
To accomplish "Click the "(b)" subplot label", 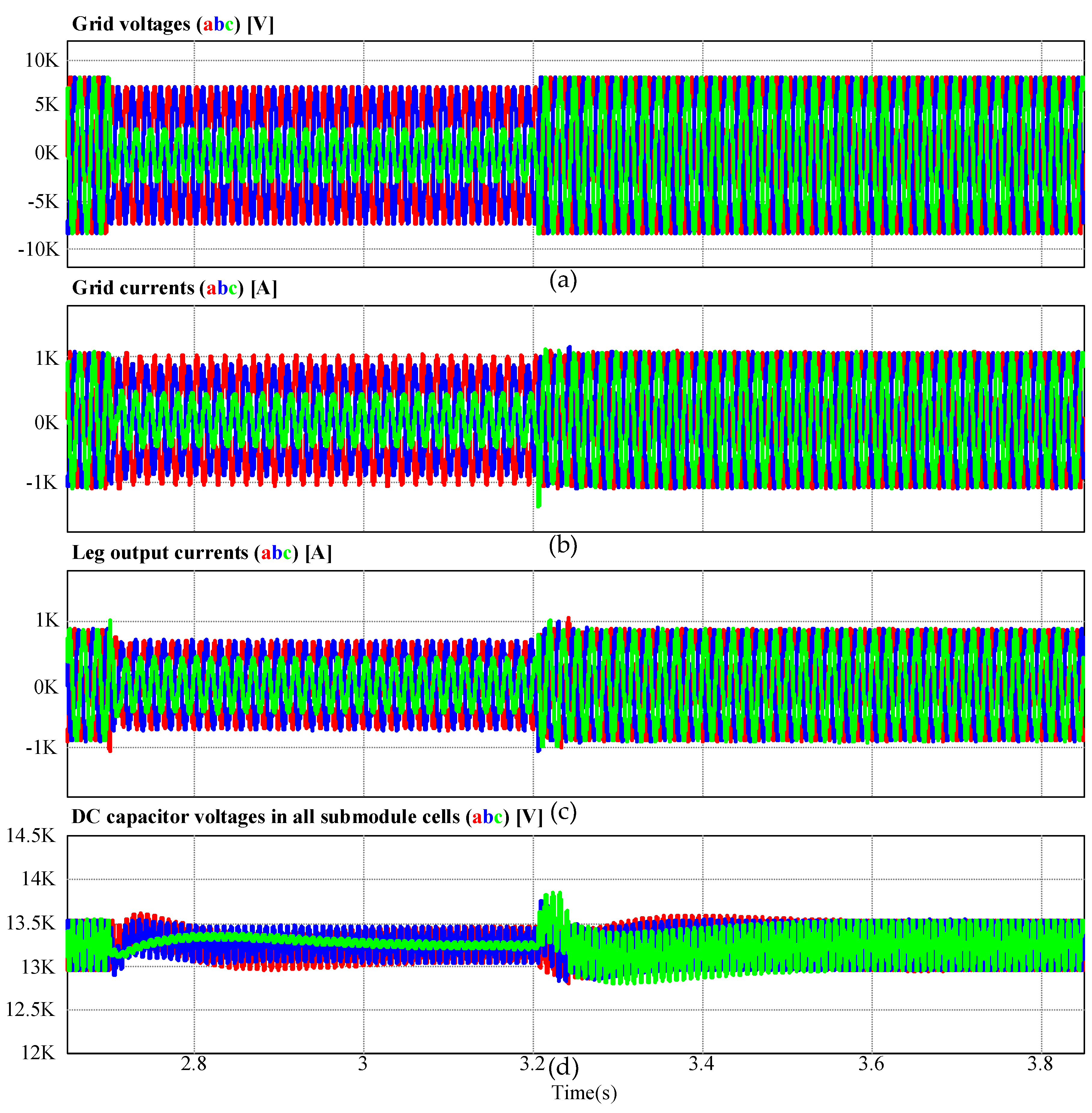I will click(563, 545).
